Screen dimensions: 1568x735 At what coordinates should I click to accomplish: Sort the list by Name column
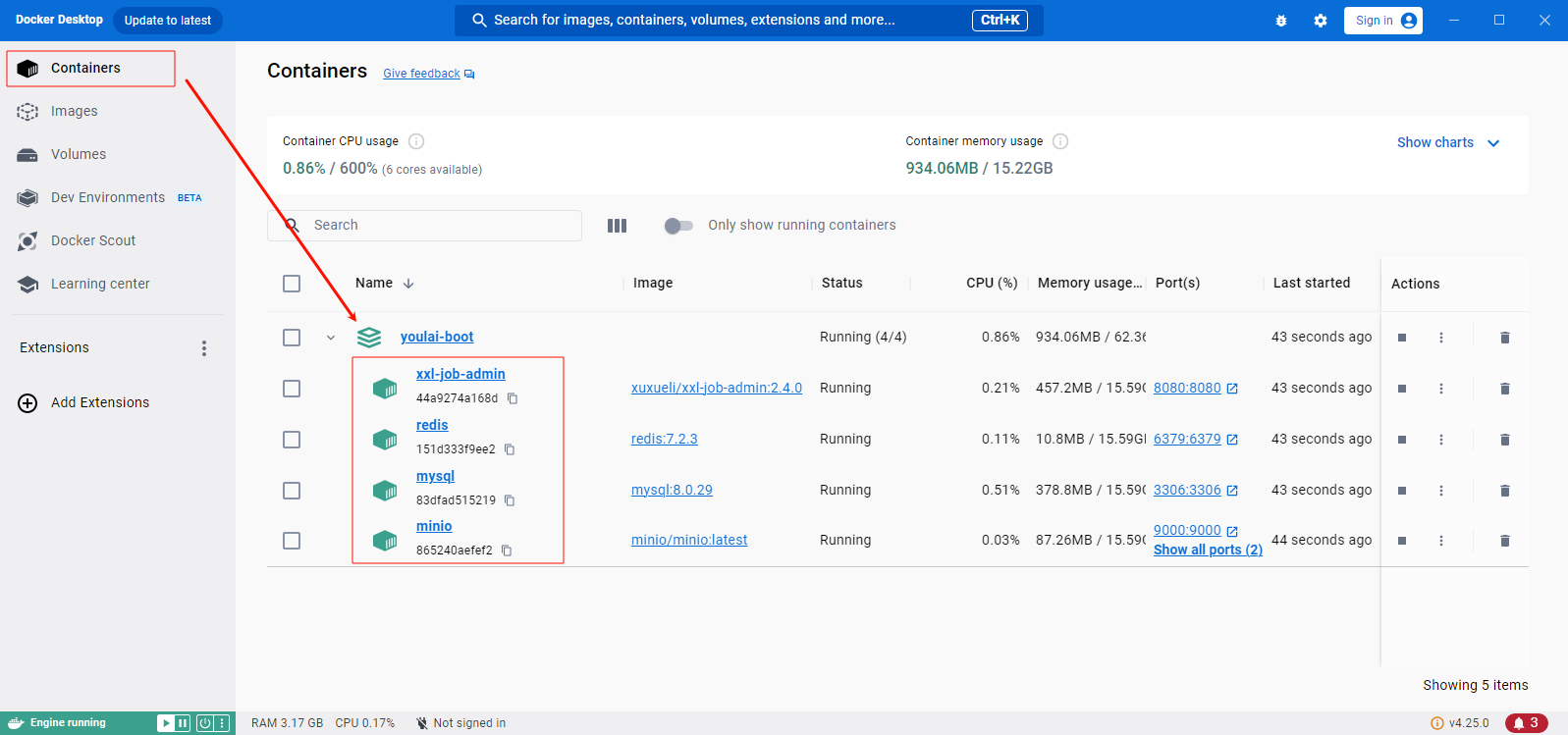(374, 284)
